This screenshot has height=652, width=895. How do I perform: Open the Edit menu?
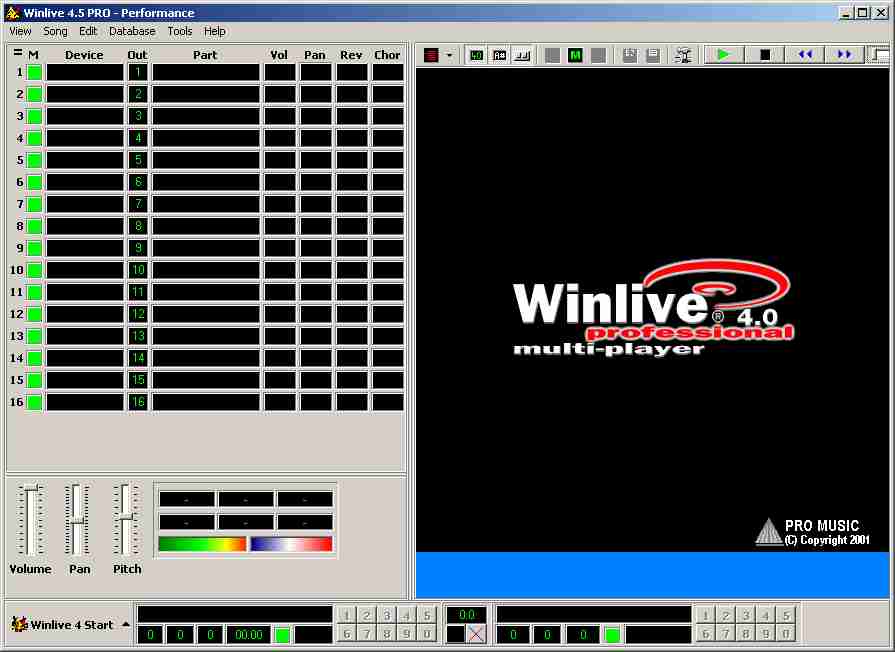coord(88,31)
